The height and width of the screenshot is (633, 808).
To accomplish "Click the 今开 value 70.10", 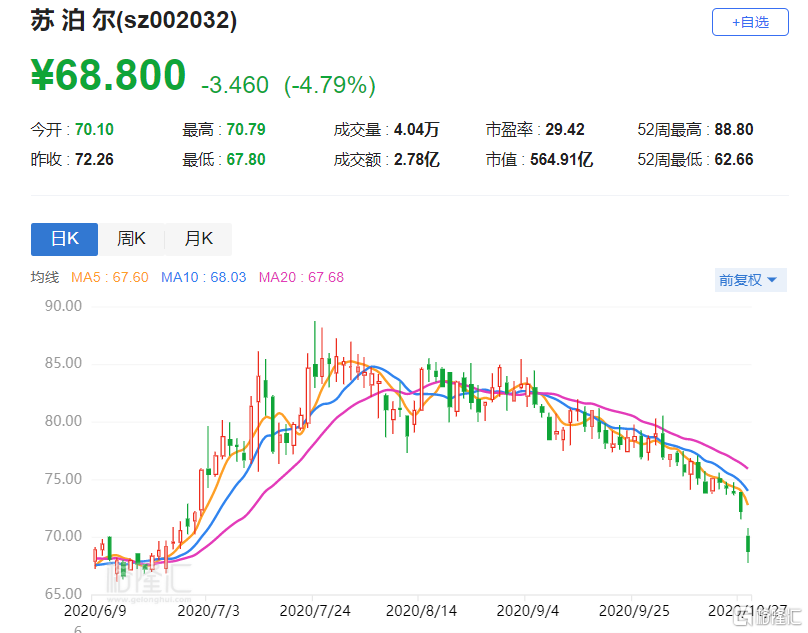I will (94, 129).
